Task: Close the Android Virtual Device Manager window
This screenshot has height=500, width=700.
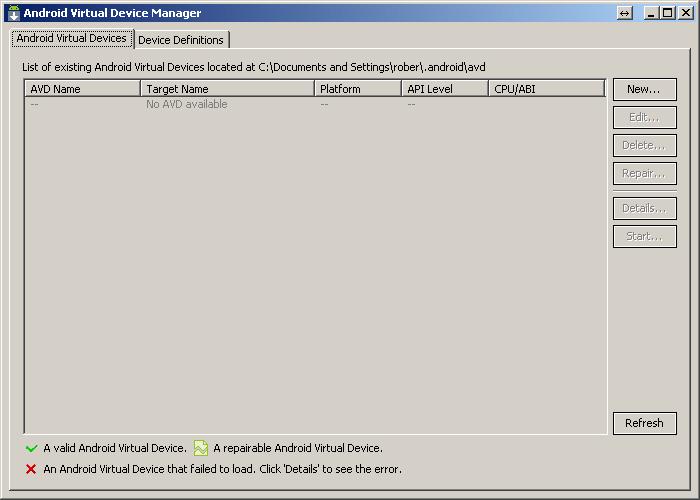Action: point(686,13)
